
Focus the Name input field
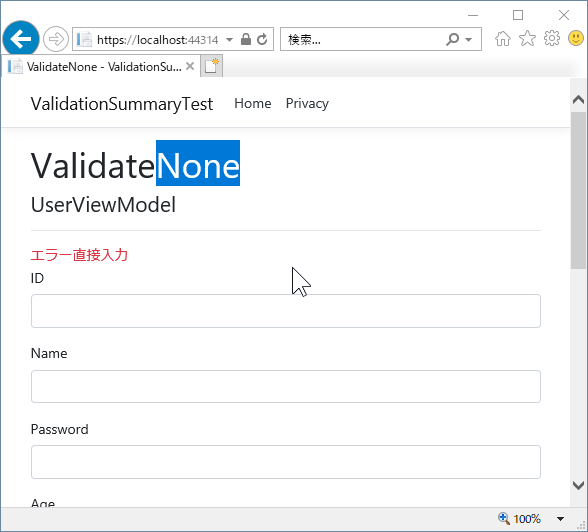(x=286, y=387)
